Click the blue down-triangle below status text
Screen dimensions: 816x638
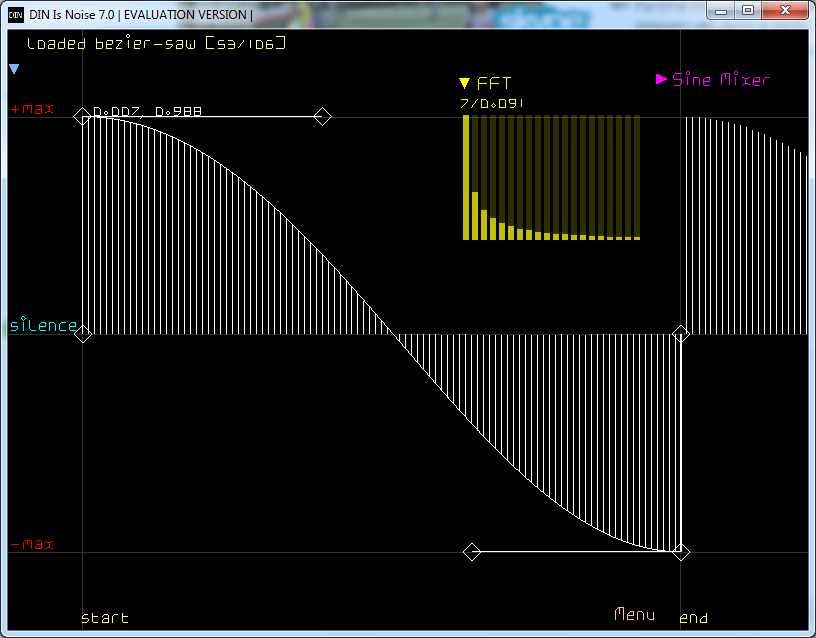[x=14, y=69]
